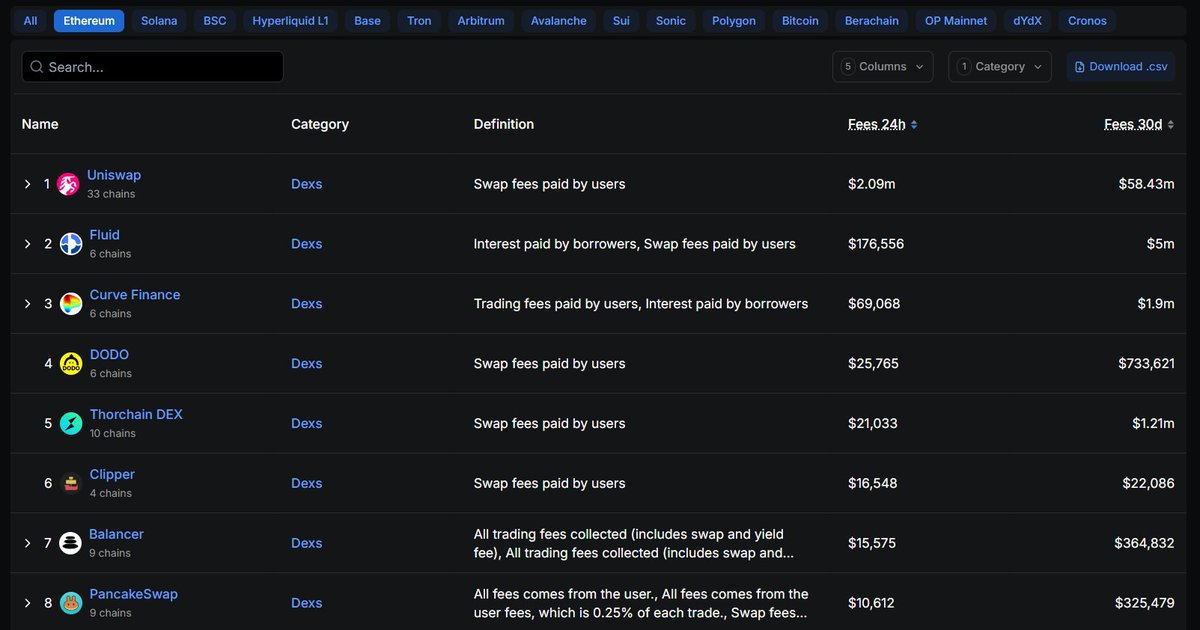Select the All chains tab
The width and height of the screenshot is (1200, 630).
point(31,21)
